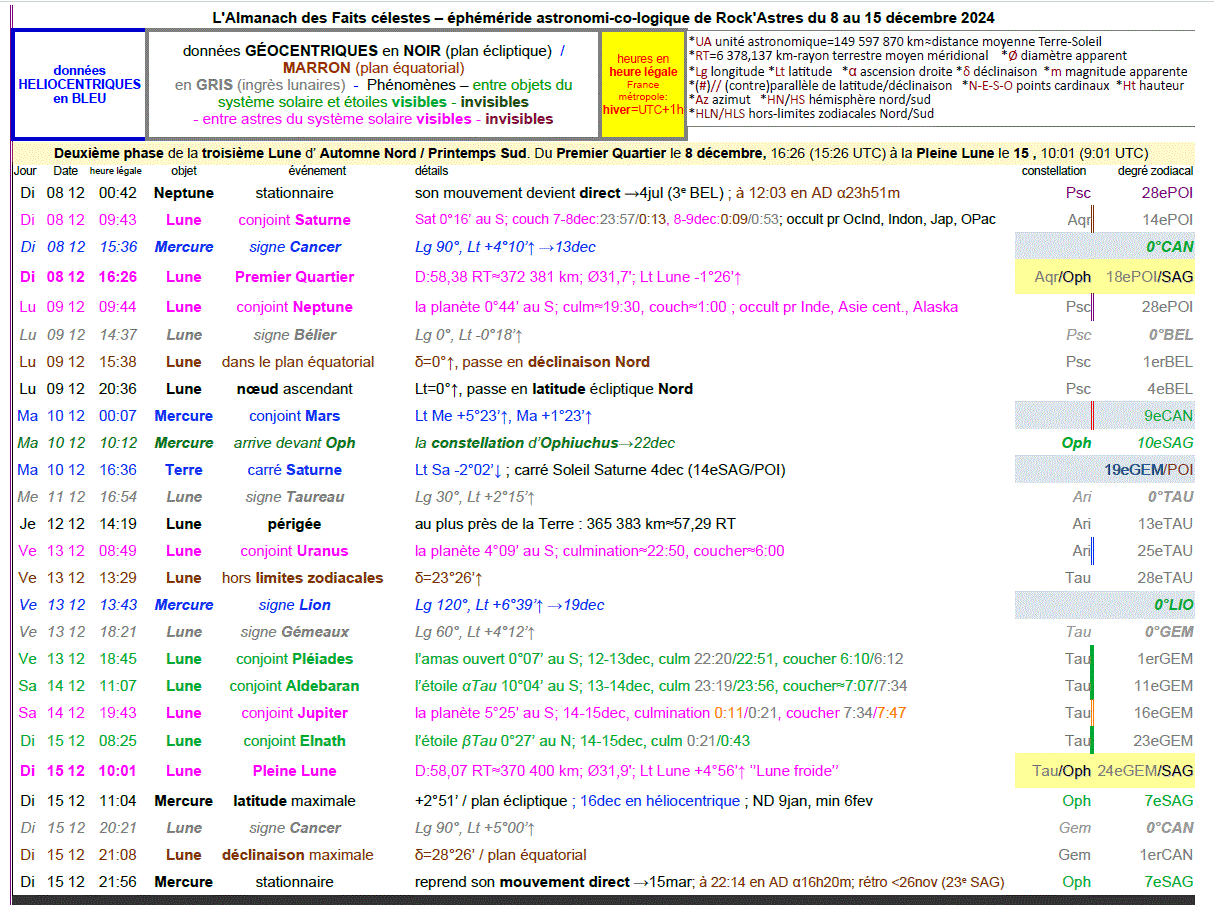Viewport: 1214px width, 905px height.
Task: Click the event 'signe Gémeaux'
Action: pos(294,632)
